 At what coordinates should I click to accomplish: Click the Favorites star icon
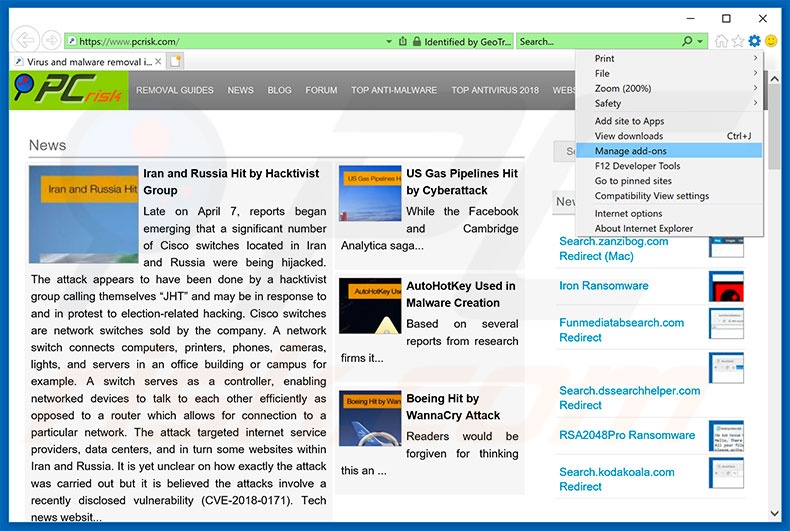(x=738, y=41)
